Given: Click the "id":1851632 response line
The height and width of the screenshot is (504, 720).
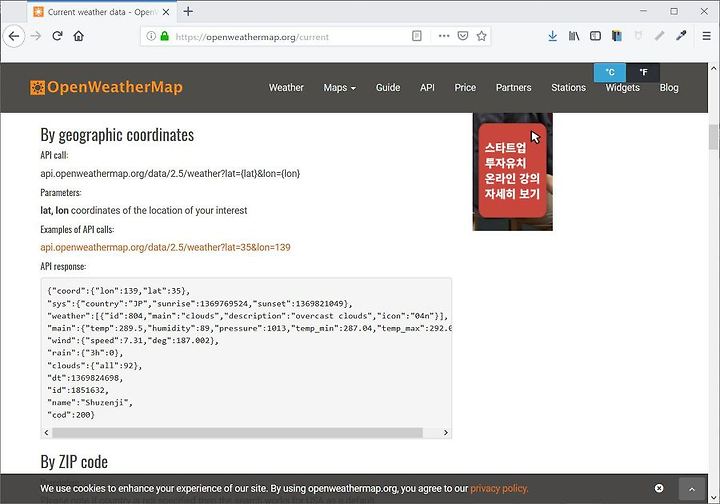Looking at the screenshot, I should coord(78,390).
